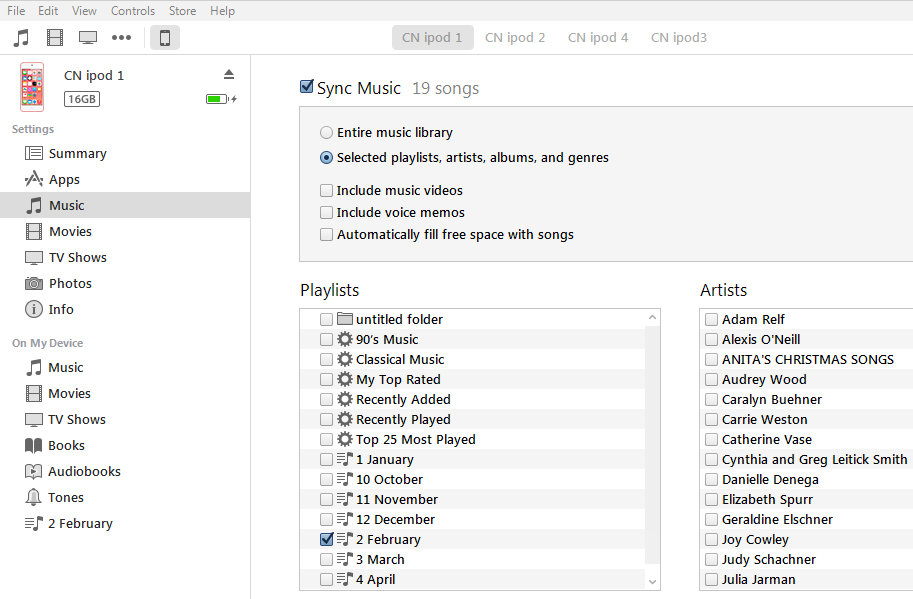Open Tones on device
Viewport: 913px width, 599px height.
125,497
